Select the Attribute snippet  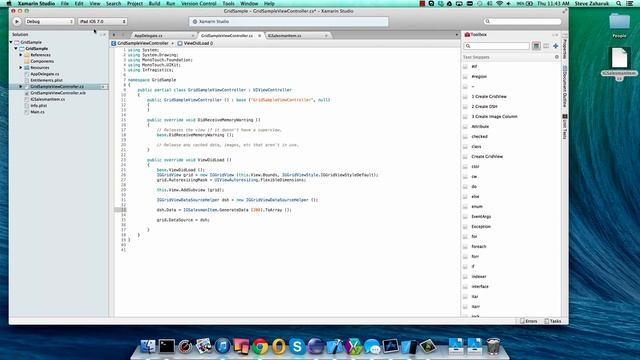pyautogui.click(x=480, y=127)
